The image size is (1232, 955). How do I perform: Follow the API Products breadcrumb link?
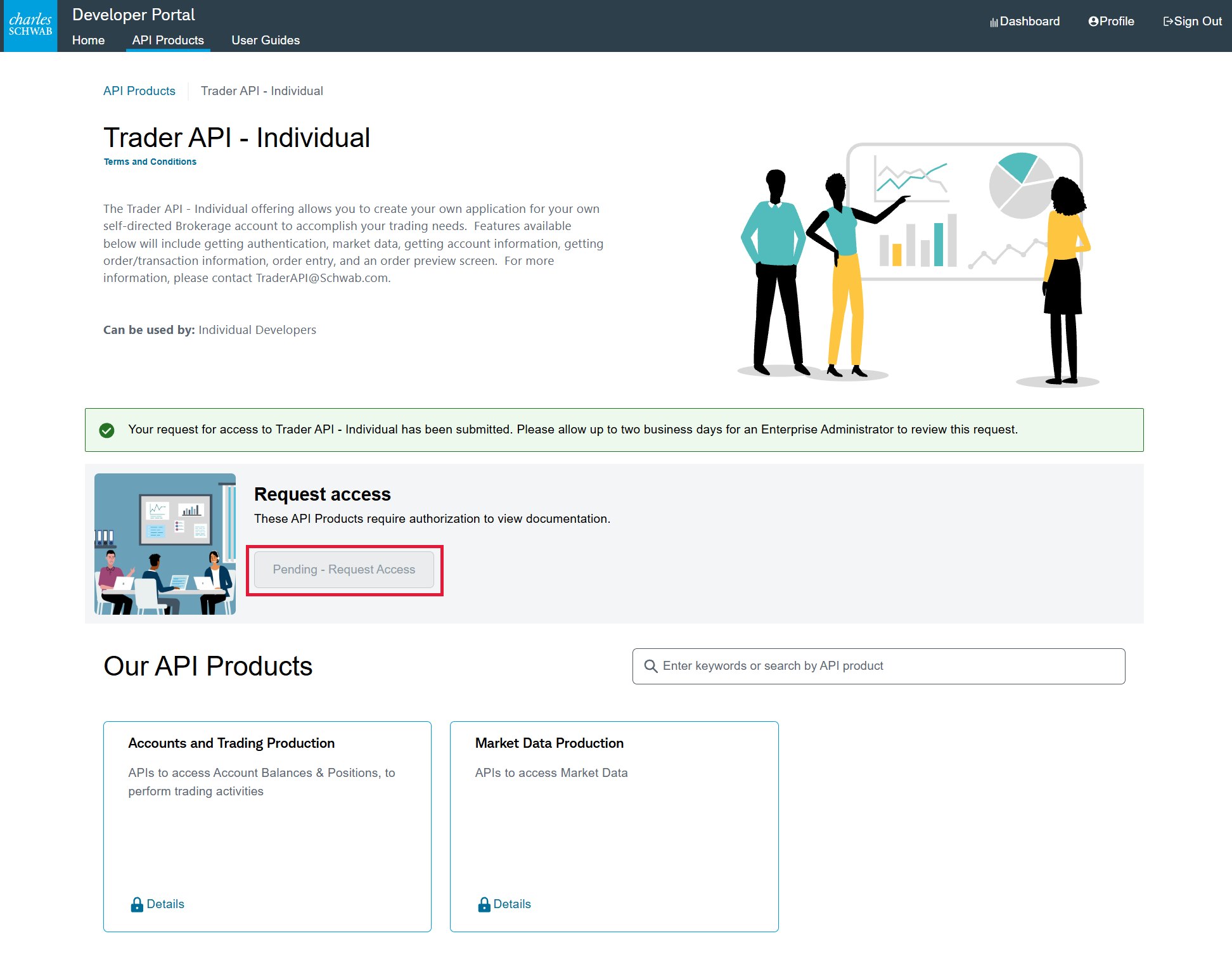(x=139, y=91)
